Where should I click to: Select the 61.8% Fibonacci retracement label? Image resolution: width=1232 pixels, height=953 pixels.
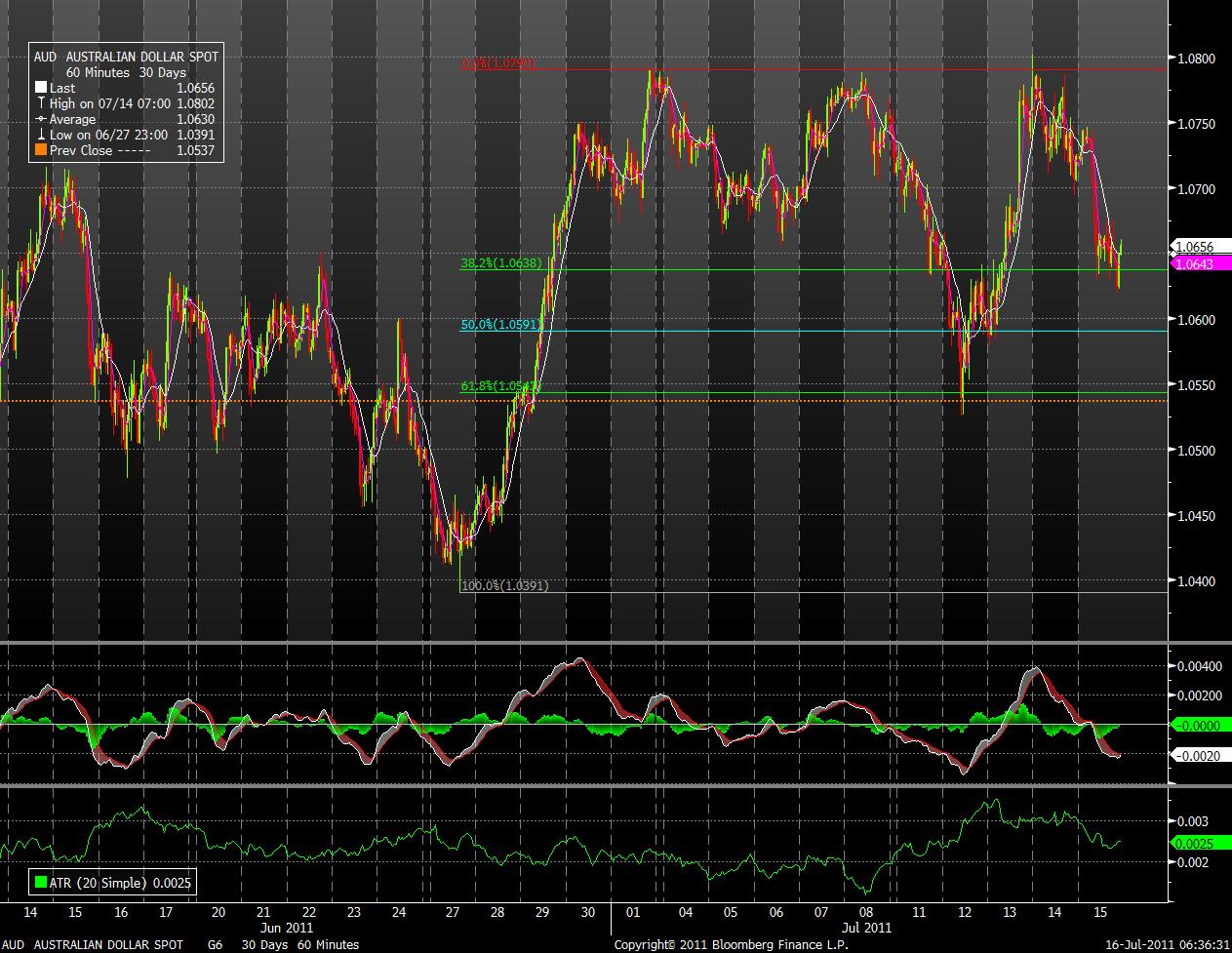498,387
